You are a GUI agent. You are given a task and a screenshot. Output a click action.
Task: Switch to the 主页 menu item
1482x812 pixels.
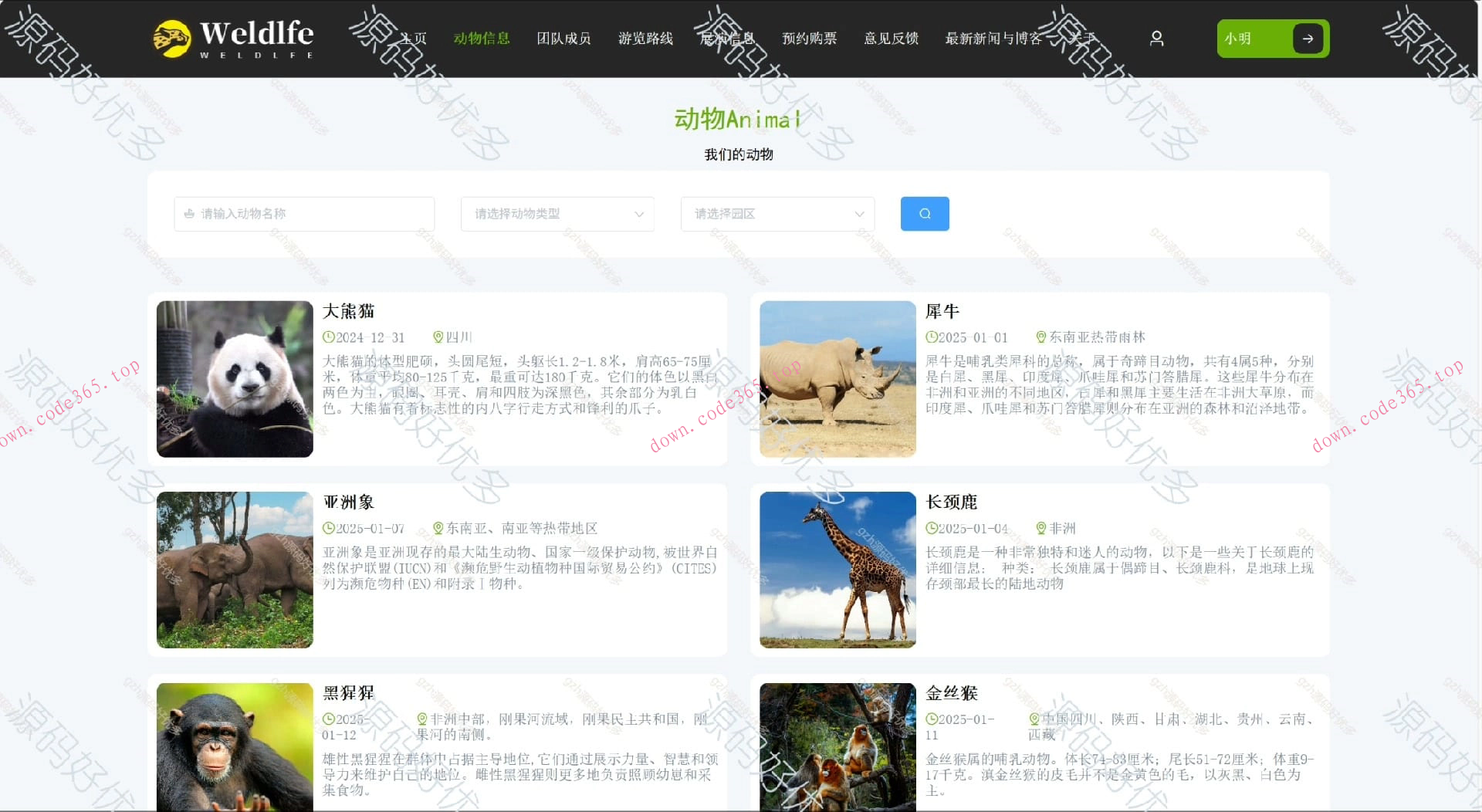(x=412, y=38)
